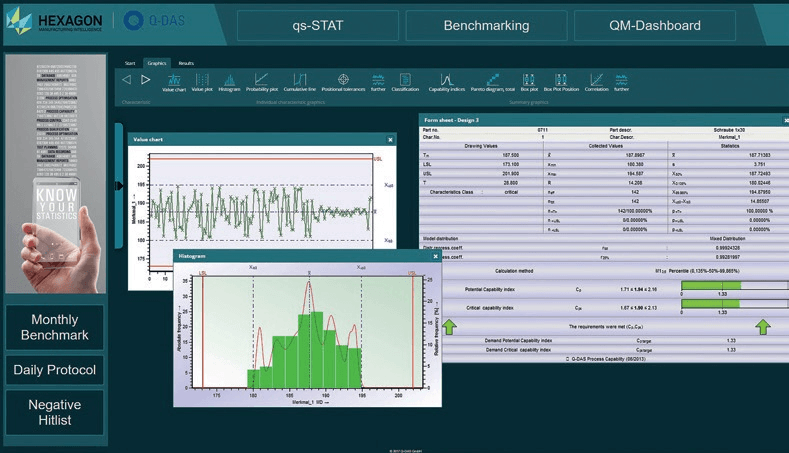The image size is (789, 453).
Task: Click the 'Calculation method' label
Action: pyautogui.click(x=514, y=271)
